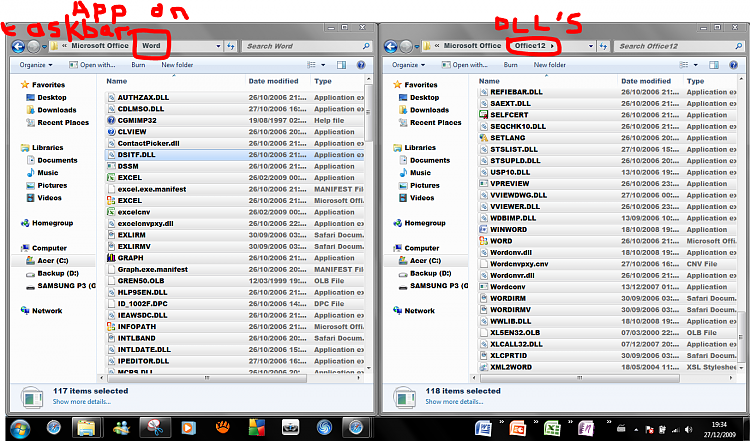Launch Excel from the quick launch toolbar
Screen dimensions: 750x441
pyautogui.click(x=552, y=429)
